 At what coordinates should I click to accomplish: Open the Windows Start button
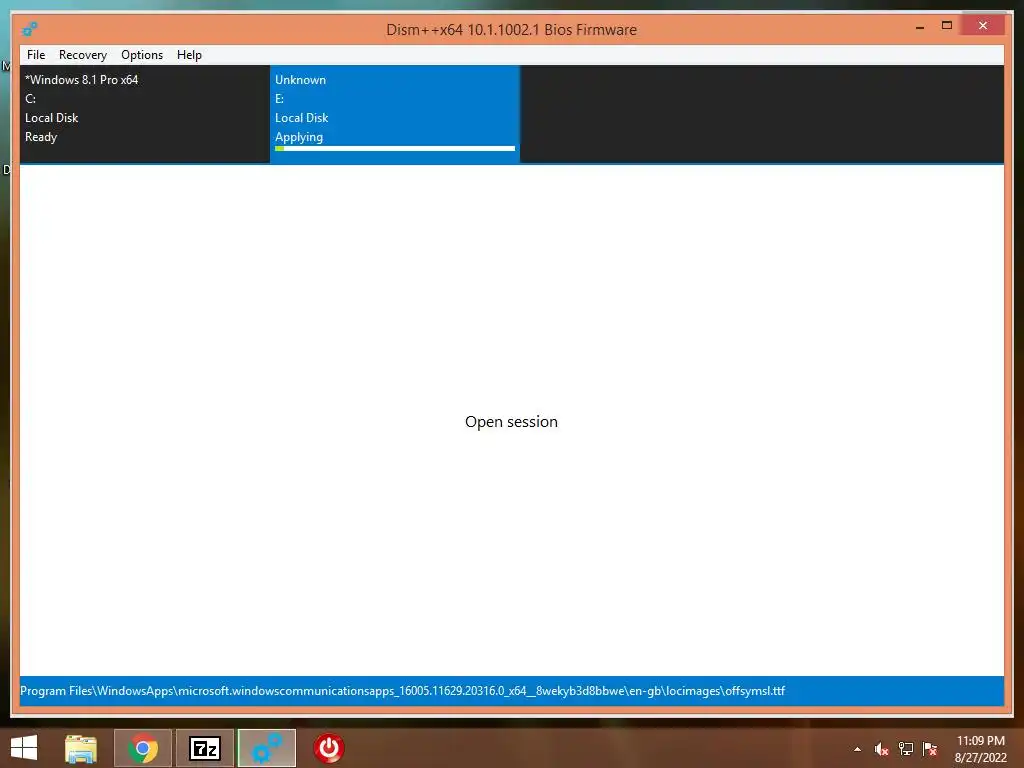click(24, 748)
